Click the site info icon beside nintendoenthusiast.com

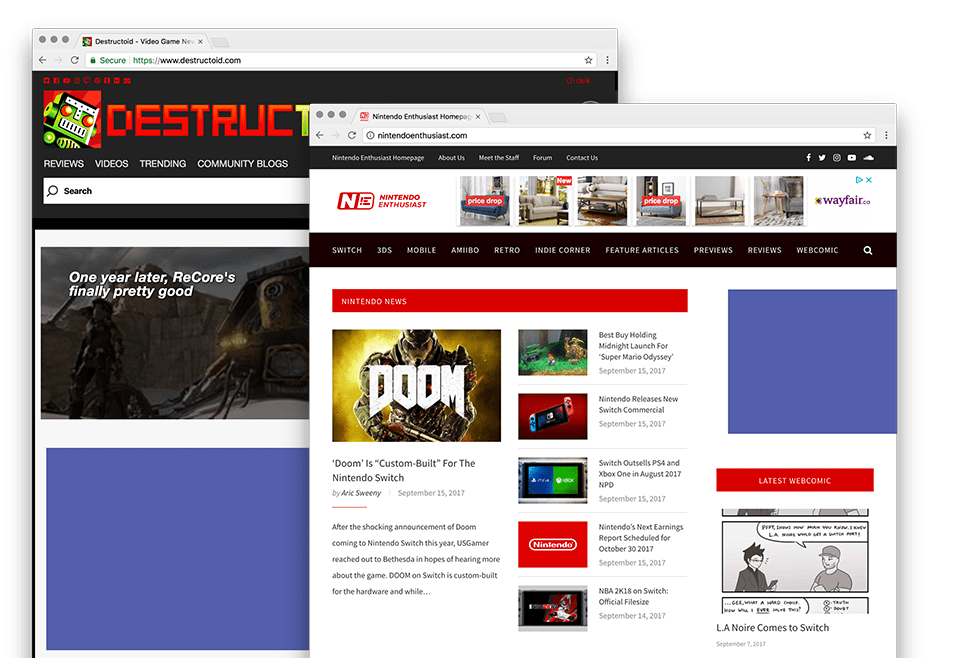(x=370, y=135)
